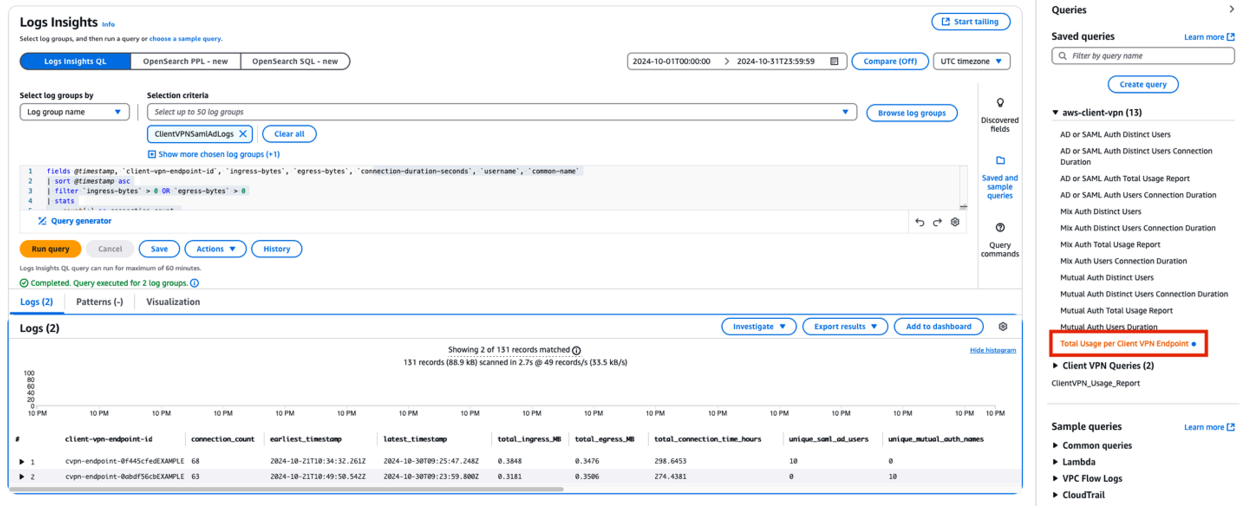Viewport: 1242px width, 509px height.
Task: Switch to OpenSearch SQL query language
Action: coord(295,62)
